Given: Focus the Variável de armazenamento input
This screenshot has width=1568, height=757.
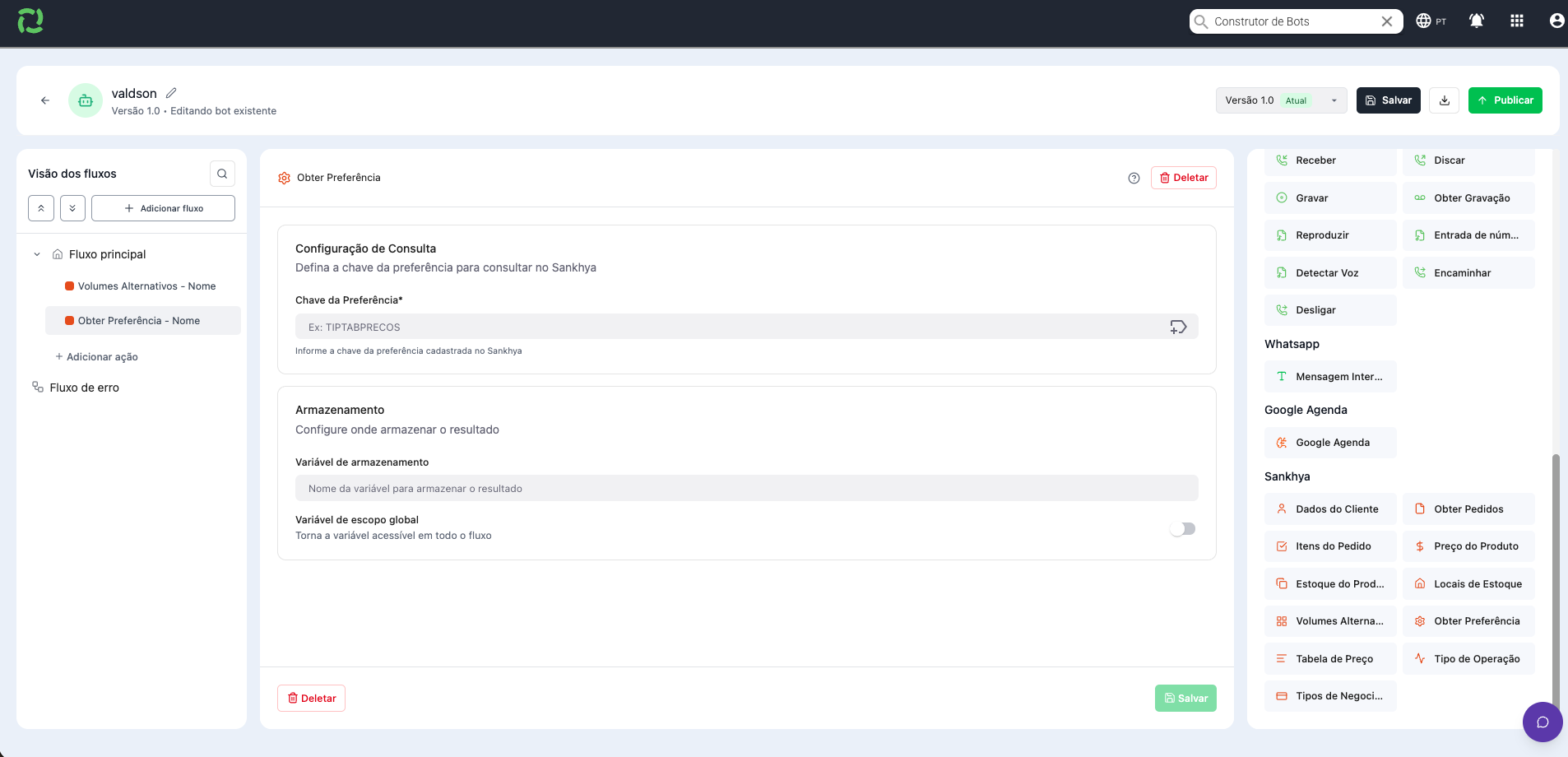Looking at the screenshot, I should 747,488.
